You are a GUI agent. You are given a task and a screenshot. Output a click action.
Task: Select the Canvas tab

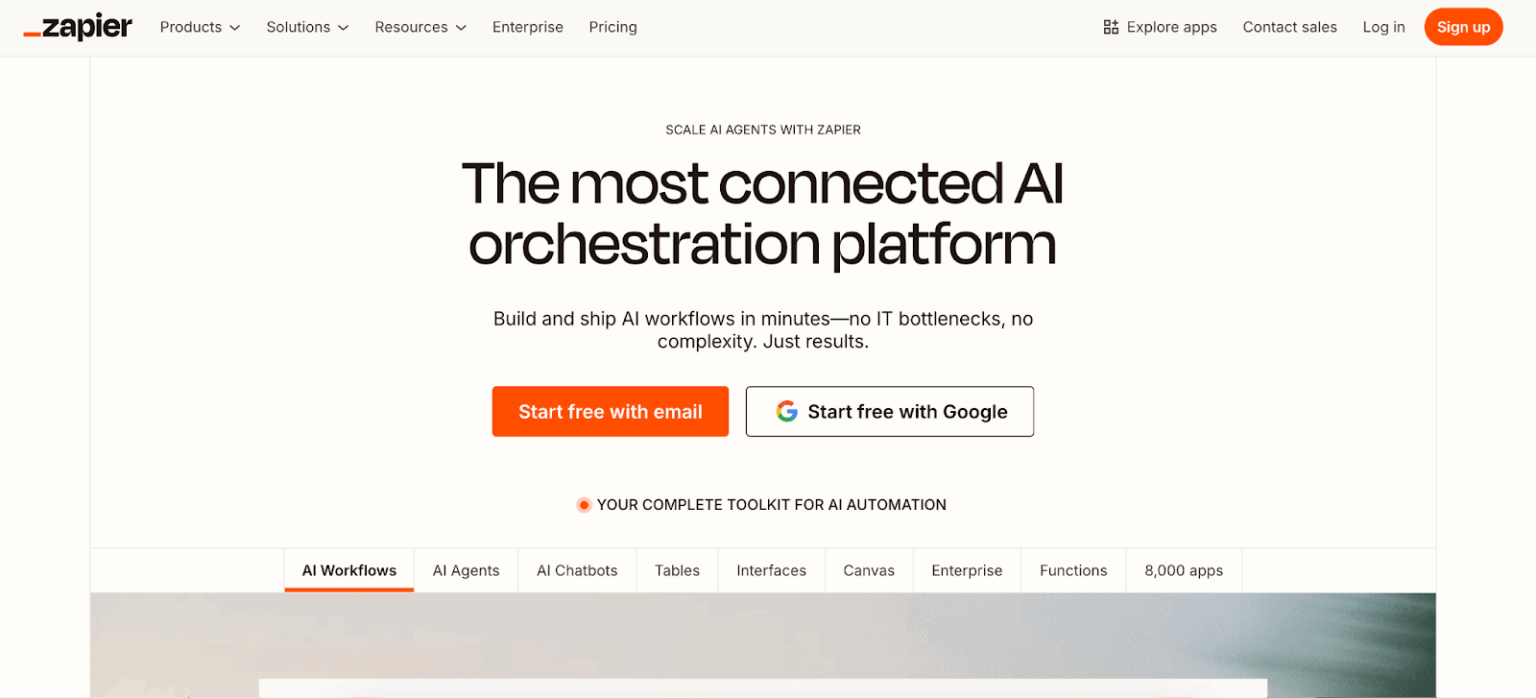click(x=868, y=570)
